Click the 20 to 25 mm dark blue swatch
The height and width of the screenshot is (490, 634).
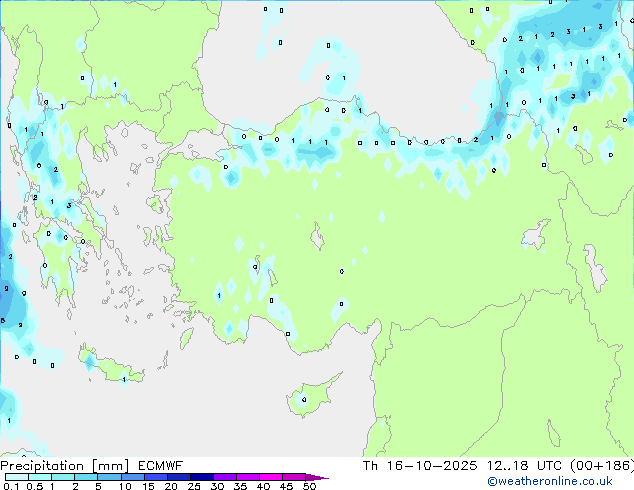click(x=178, y=477)
